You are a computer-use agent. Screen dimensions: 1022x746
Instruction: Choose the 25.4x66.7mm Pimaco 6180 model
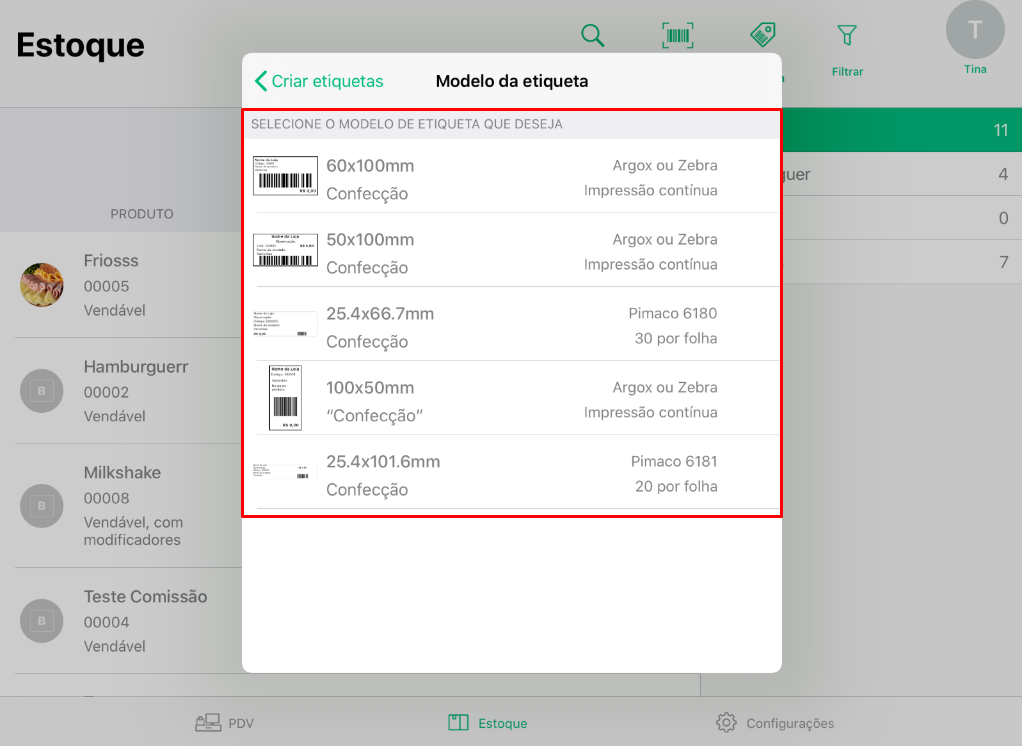pos(512,324)
